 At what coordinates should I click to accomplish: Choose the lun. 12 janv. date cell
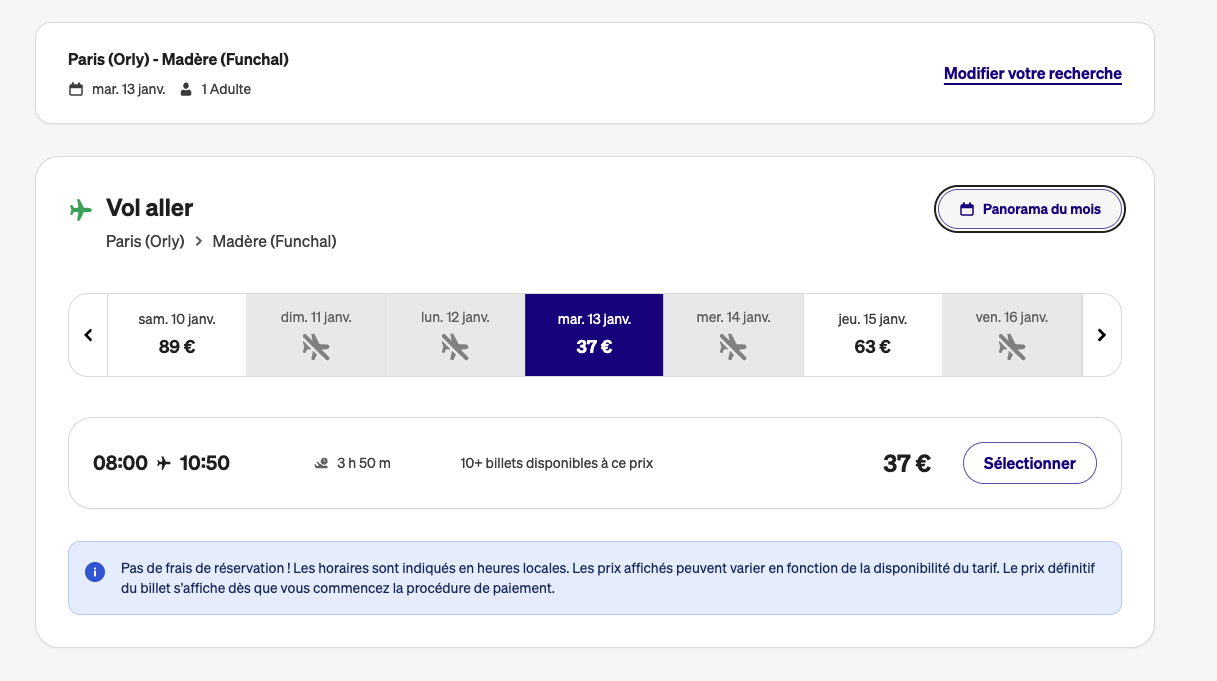pos(455,335)
